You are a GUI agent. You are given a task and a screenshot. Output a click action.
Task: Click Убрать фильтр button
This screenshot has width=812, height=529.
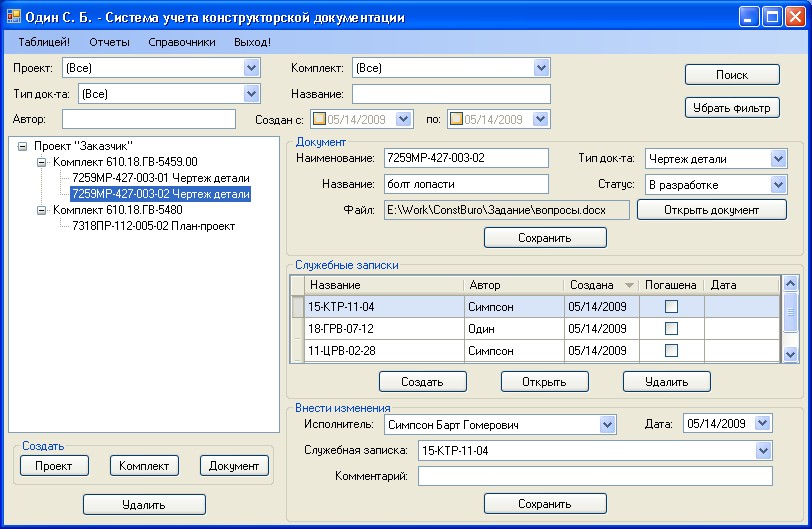tap(731, 107)
